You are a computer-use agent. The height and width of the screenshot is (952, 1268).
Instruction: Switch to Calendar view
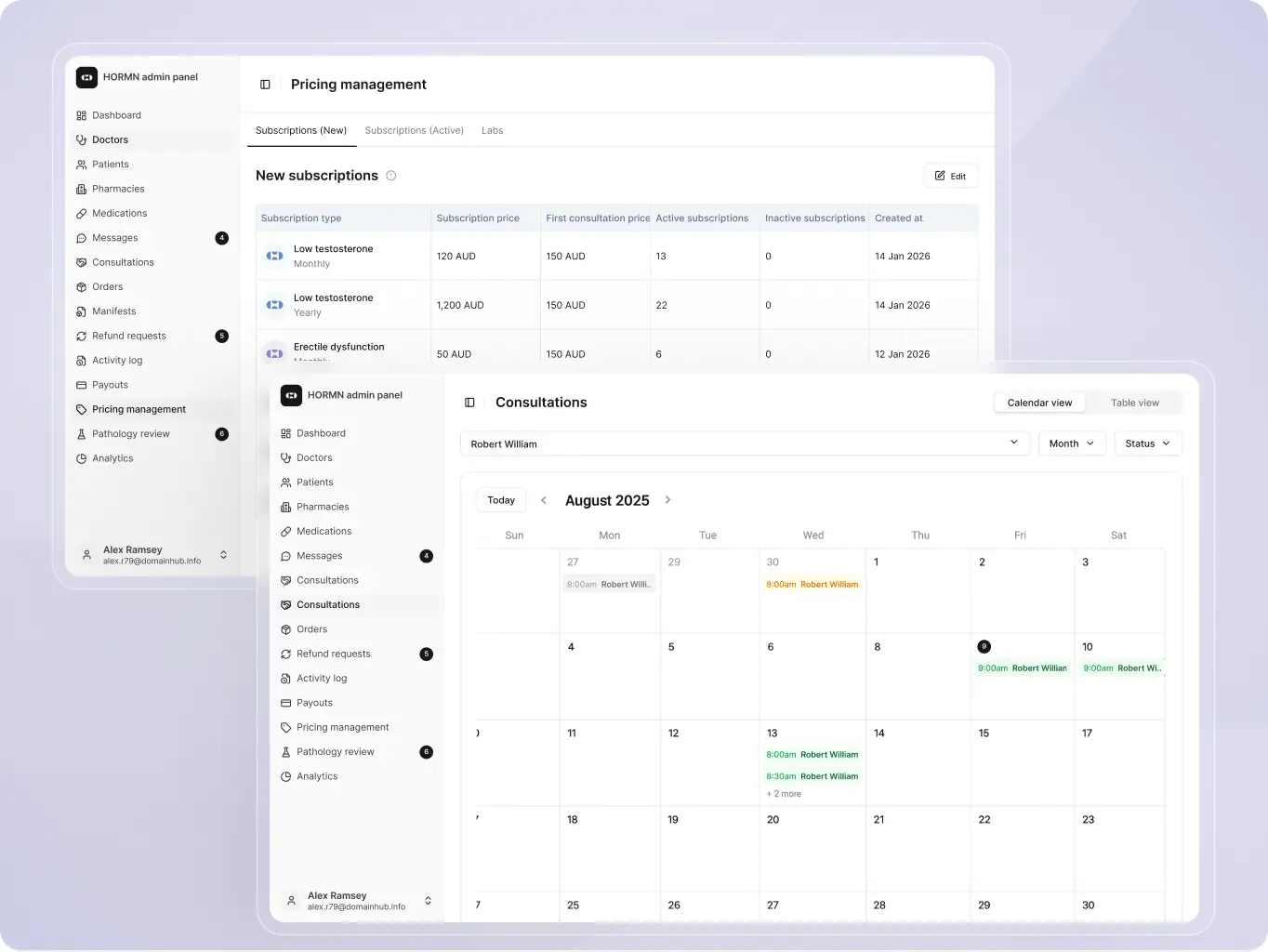point(1038,403)
